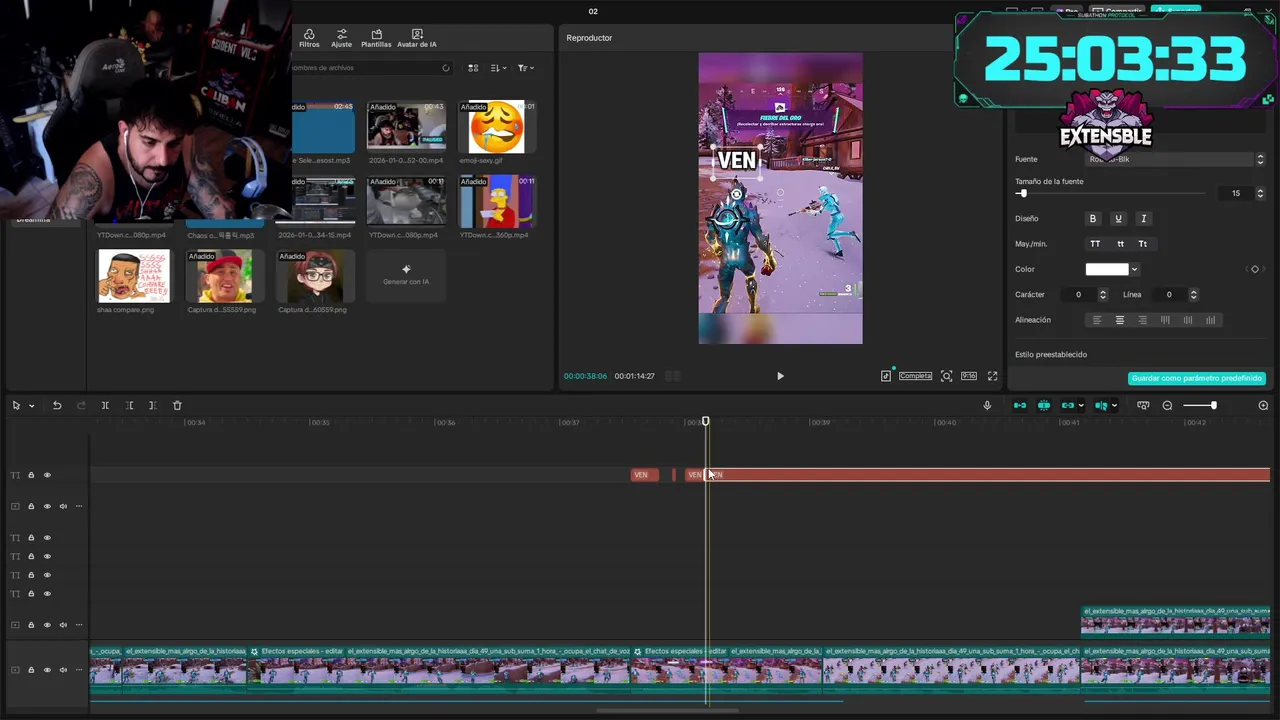This screenshot has width=1280, height=720.
Task: Set text to all uppercase TT
Action: coord(1095,244)
